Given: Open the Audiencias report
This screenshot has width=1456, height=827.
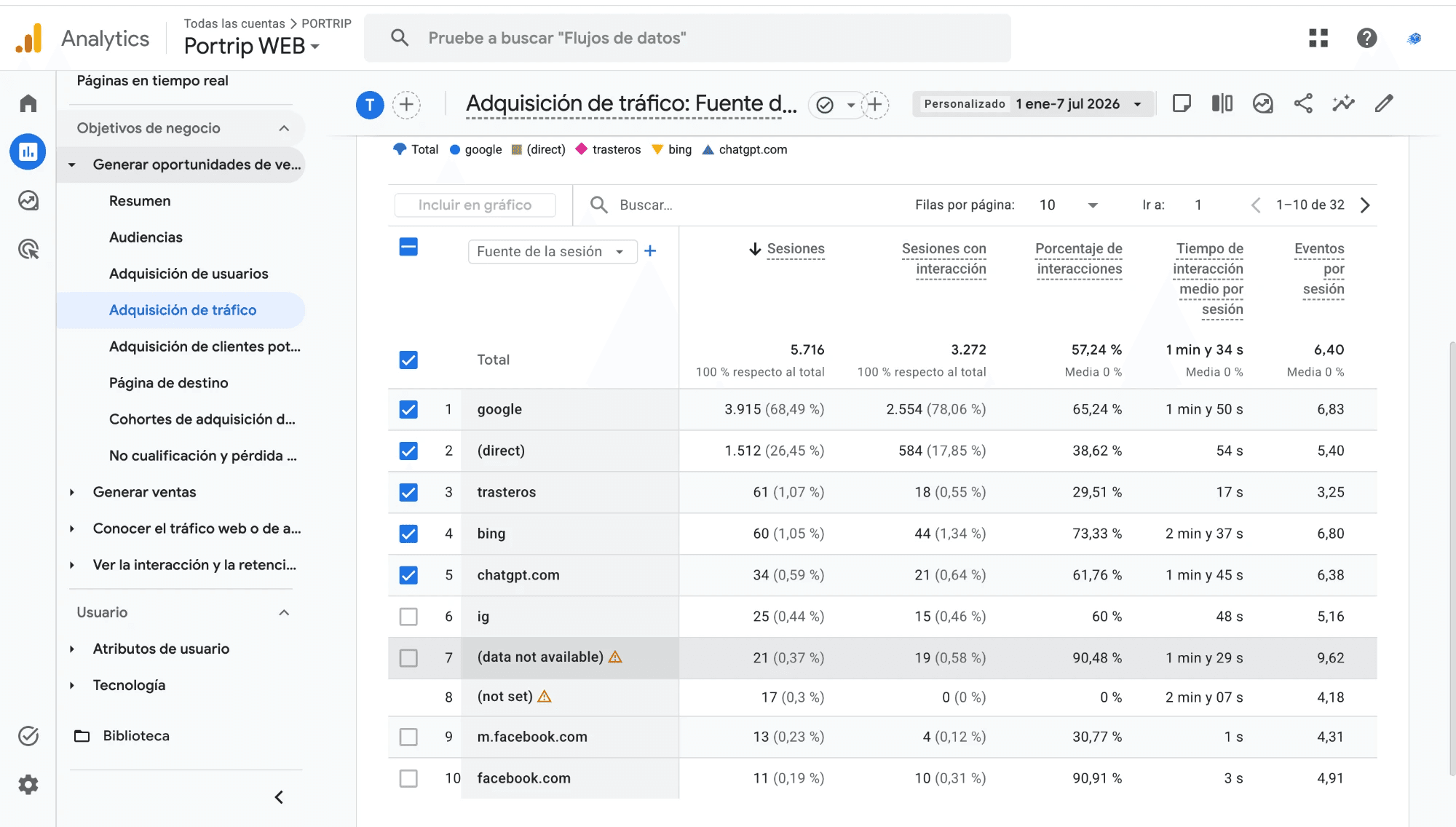Looking at the screenshot, I should [x=146, y=237].
